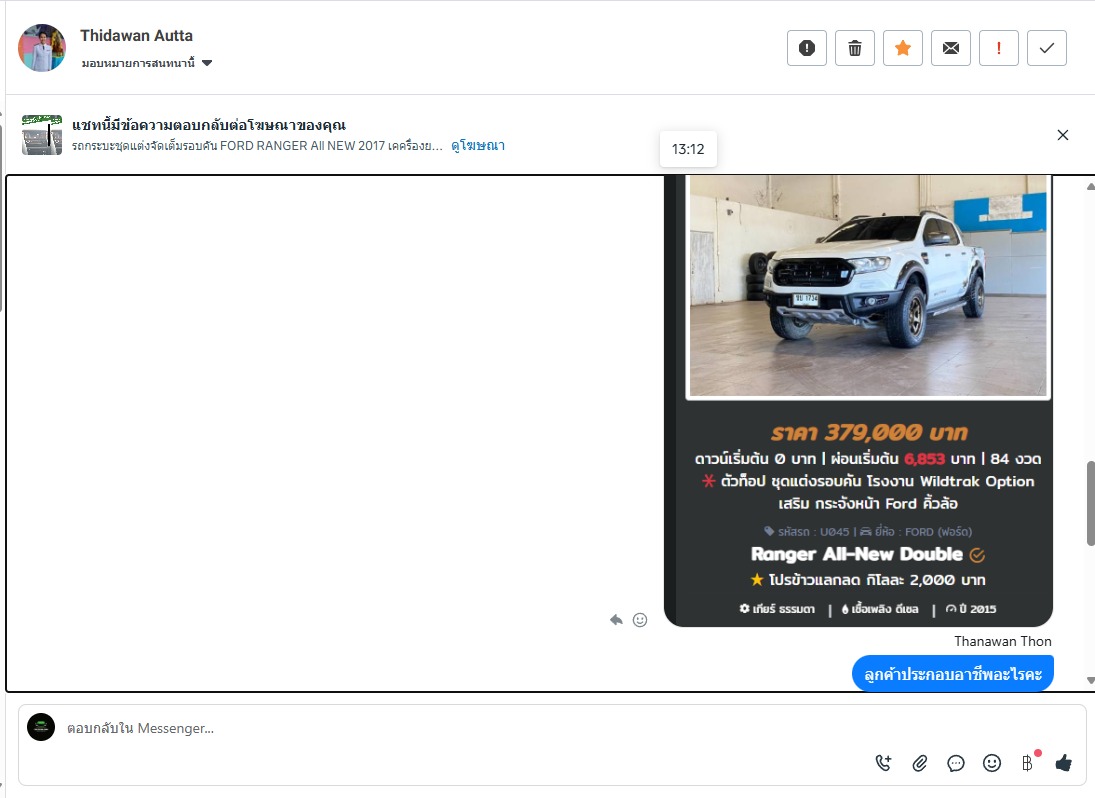1095x798 pixels.
Task: Close the ad reply banner
Action: [1063, 135]
